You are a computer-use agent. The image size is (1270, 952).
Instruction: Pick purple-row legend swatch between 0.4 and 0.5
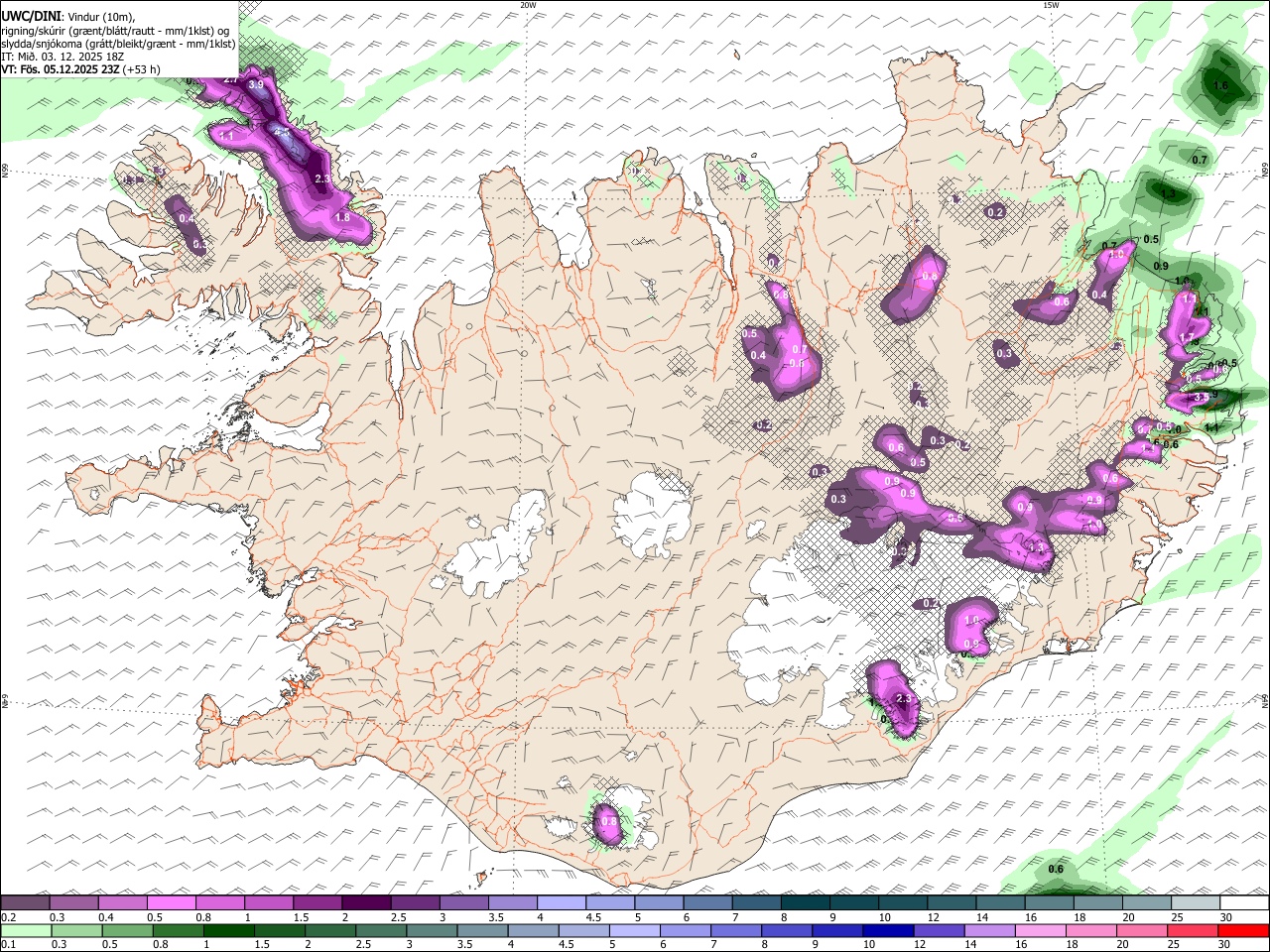[123, 903]
